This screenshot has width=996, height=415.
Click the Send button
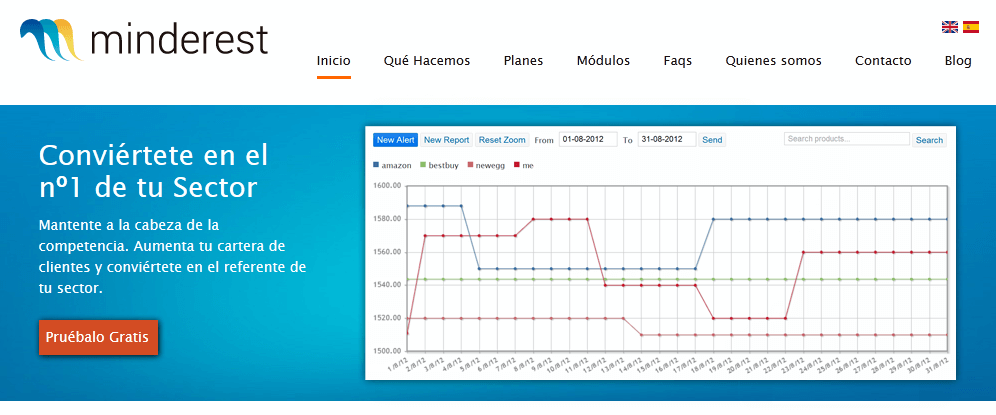click(712, 140)
